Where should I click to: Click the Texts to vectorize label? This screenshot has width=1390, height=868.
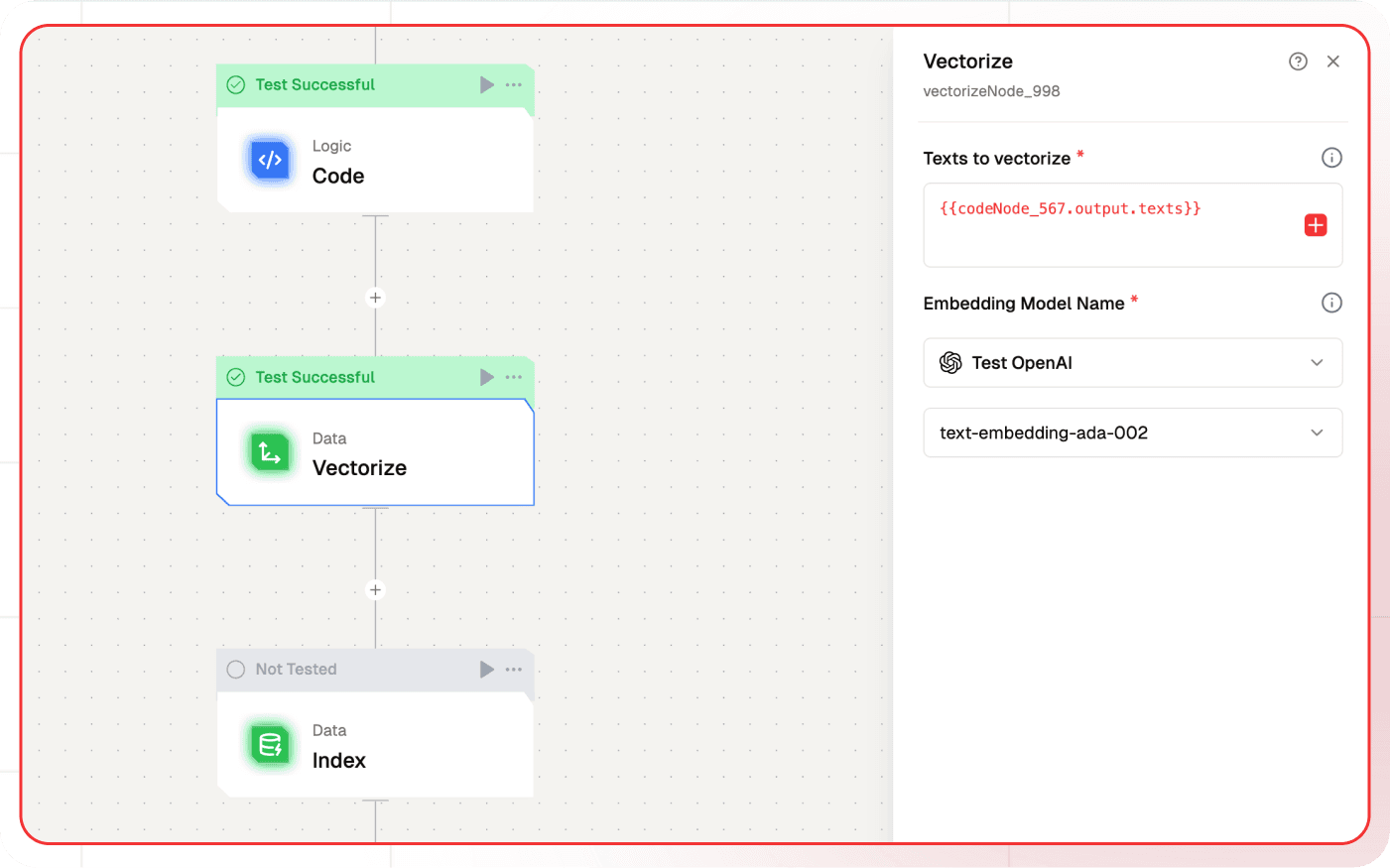tap(996, 159)
